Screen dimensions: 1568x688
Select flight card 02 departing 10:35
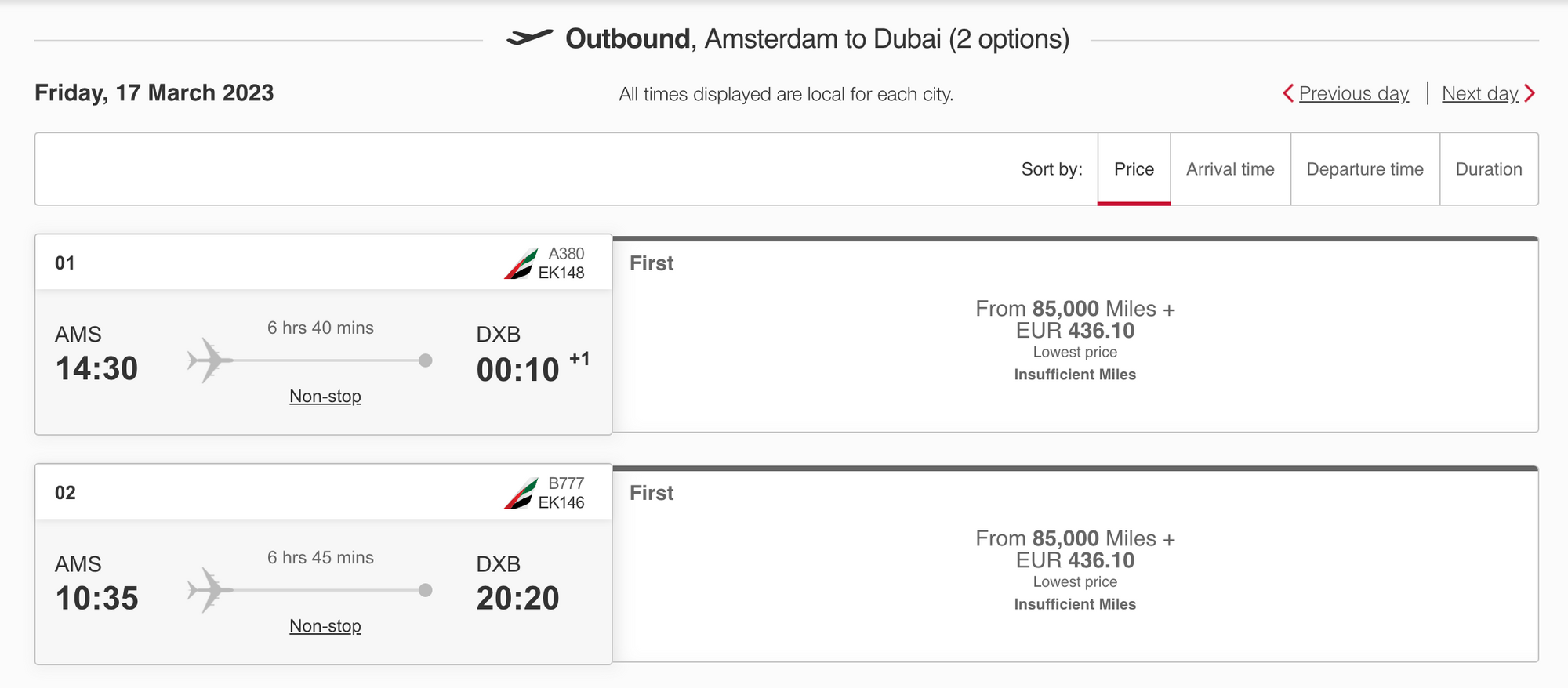(323, 564)
